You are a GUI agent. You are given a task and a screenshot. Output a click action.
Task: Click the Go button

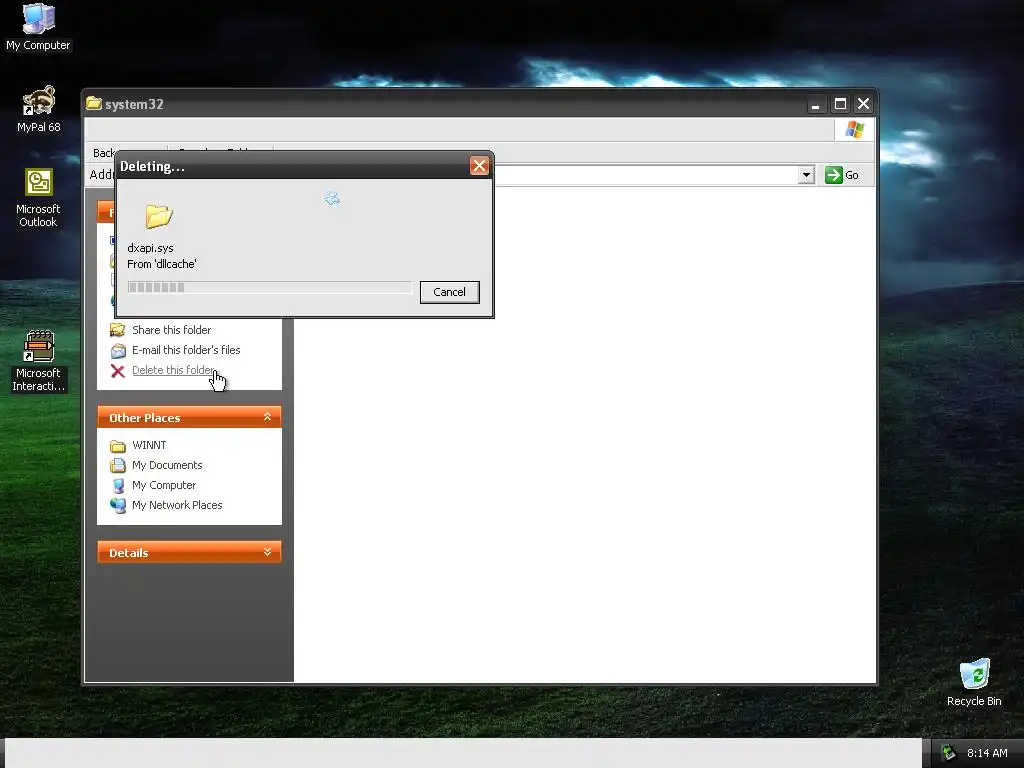(x=842, y=175)
